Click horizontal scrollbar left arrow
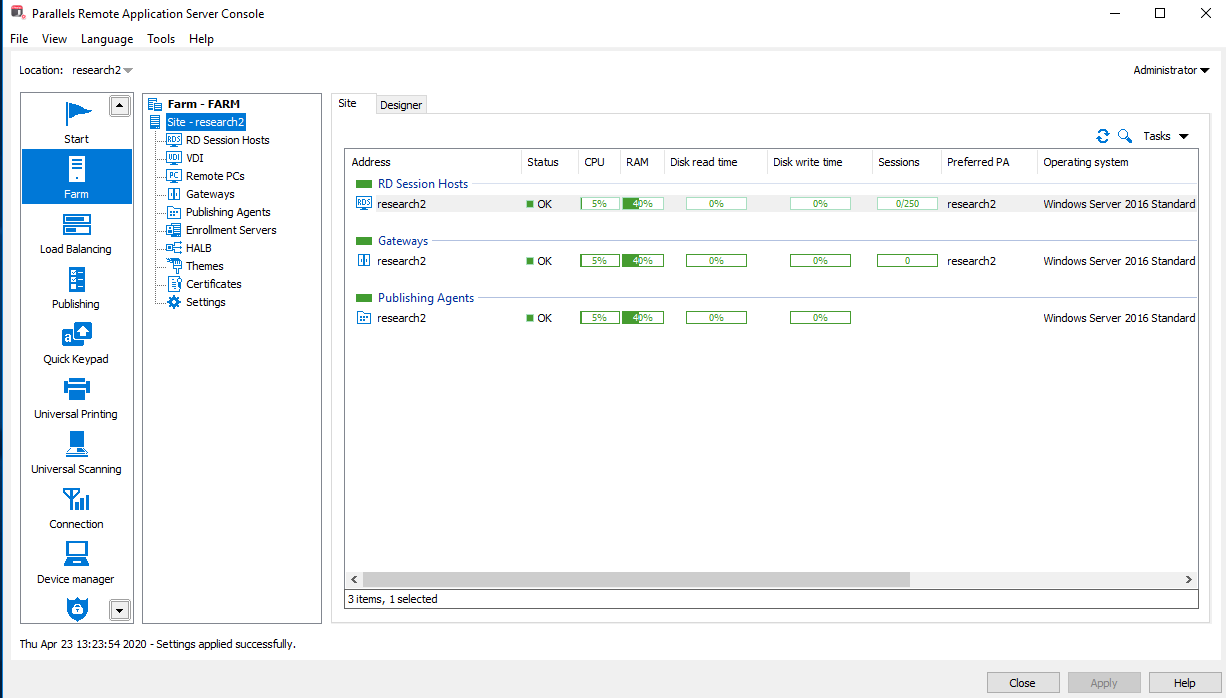Viewport: 1226px width, 698px height. coord(355,580)
